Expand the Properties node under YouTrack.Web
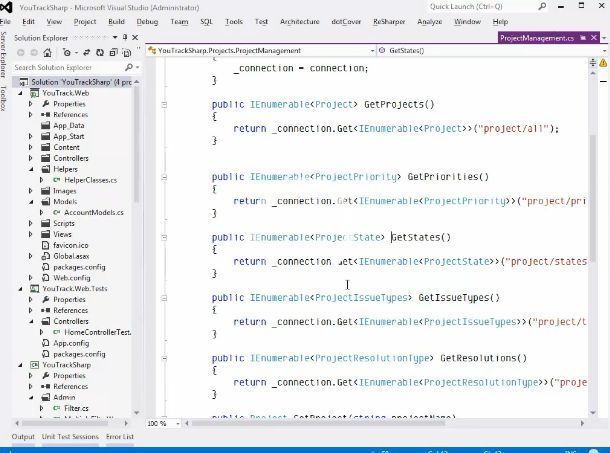 [31, 104]
